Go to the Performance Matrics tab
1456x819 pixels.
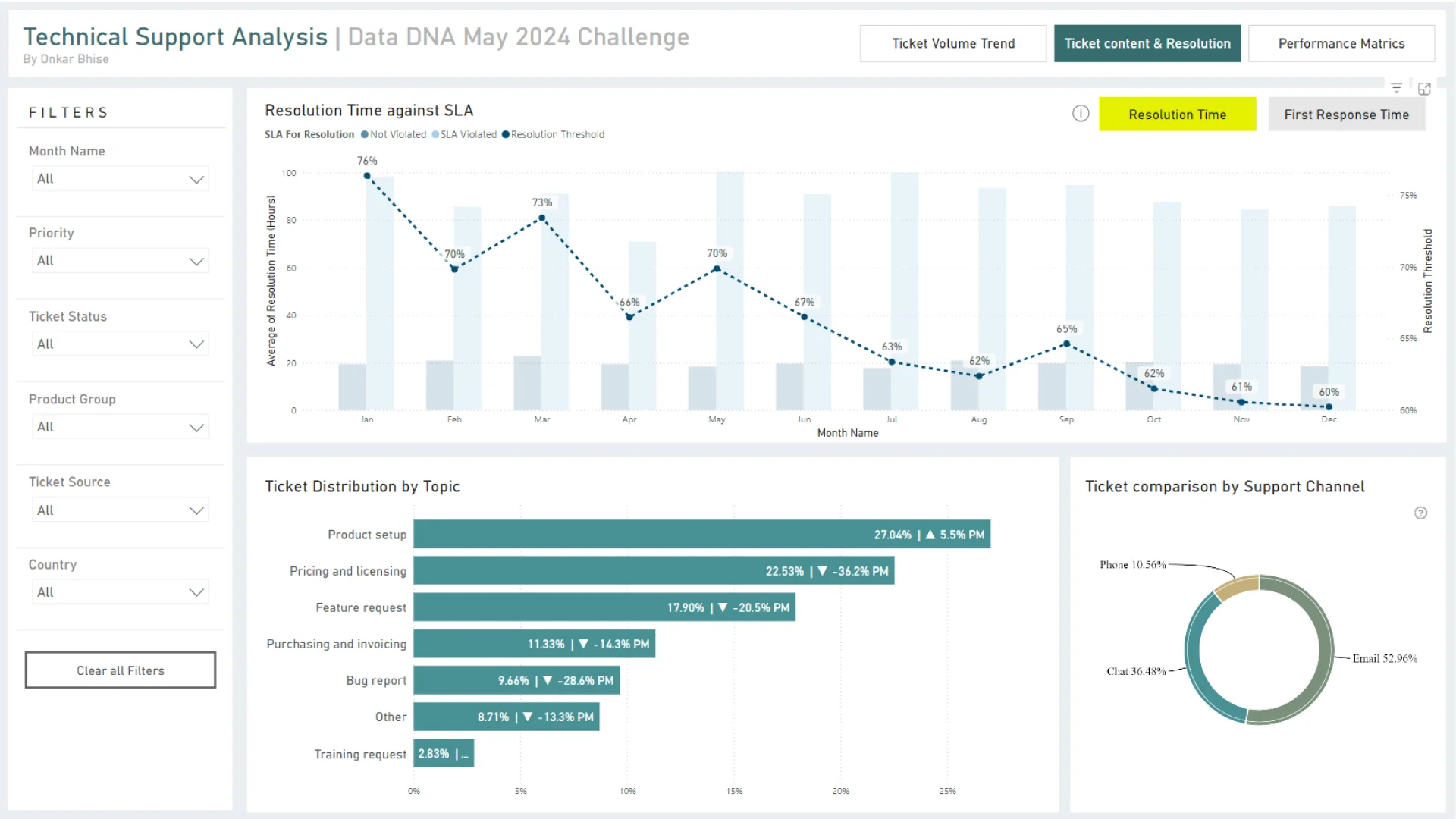pyautogui.click(x=1341, y=43)
